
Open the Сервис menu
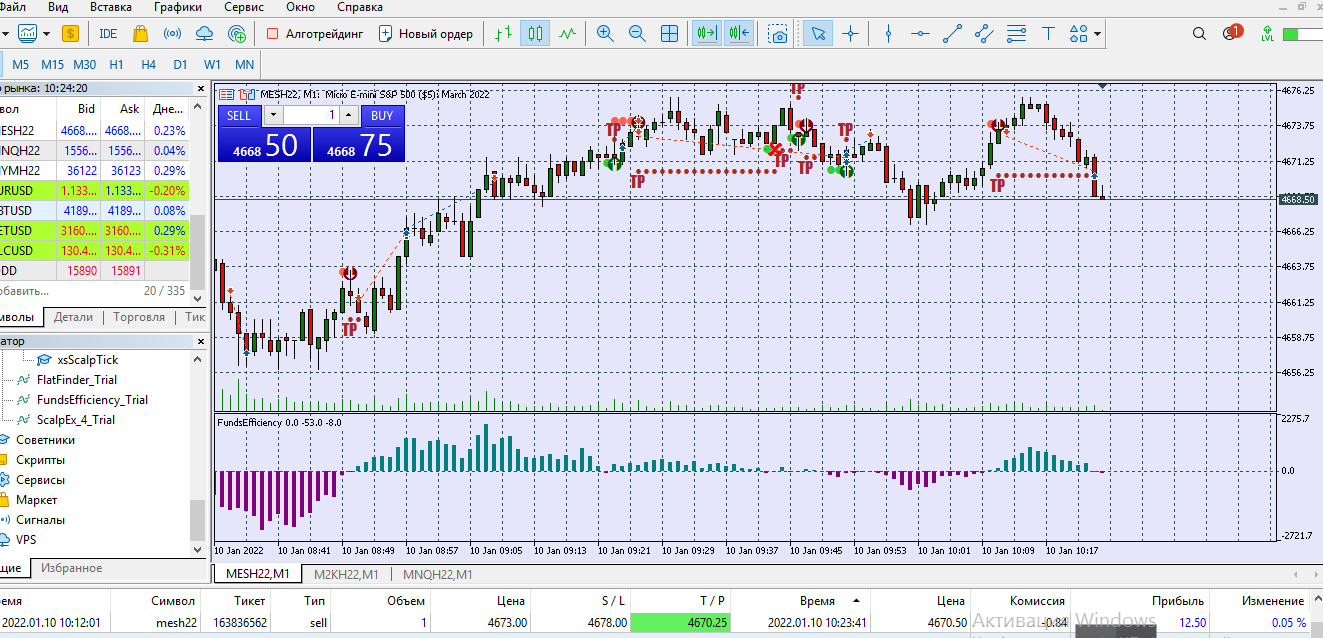pos(245,7)
